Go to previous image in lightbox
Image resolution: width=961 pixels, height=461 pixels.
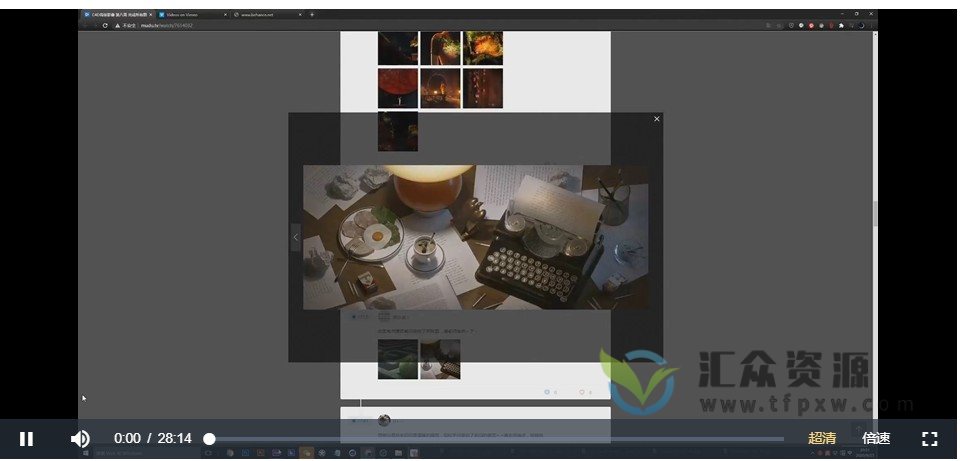(295, 238)
